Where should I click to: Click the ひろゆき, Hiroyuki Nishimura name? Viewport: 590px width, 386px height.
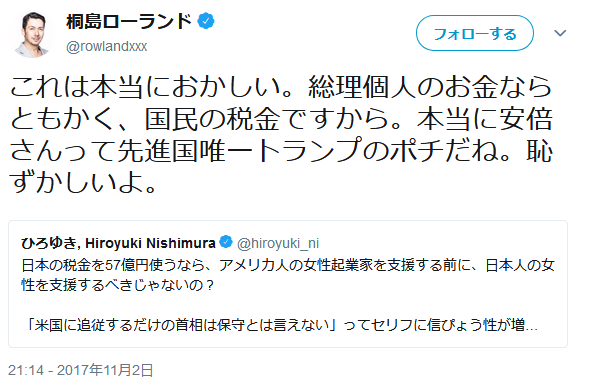[x=118, y=243]
